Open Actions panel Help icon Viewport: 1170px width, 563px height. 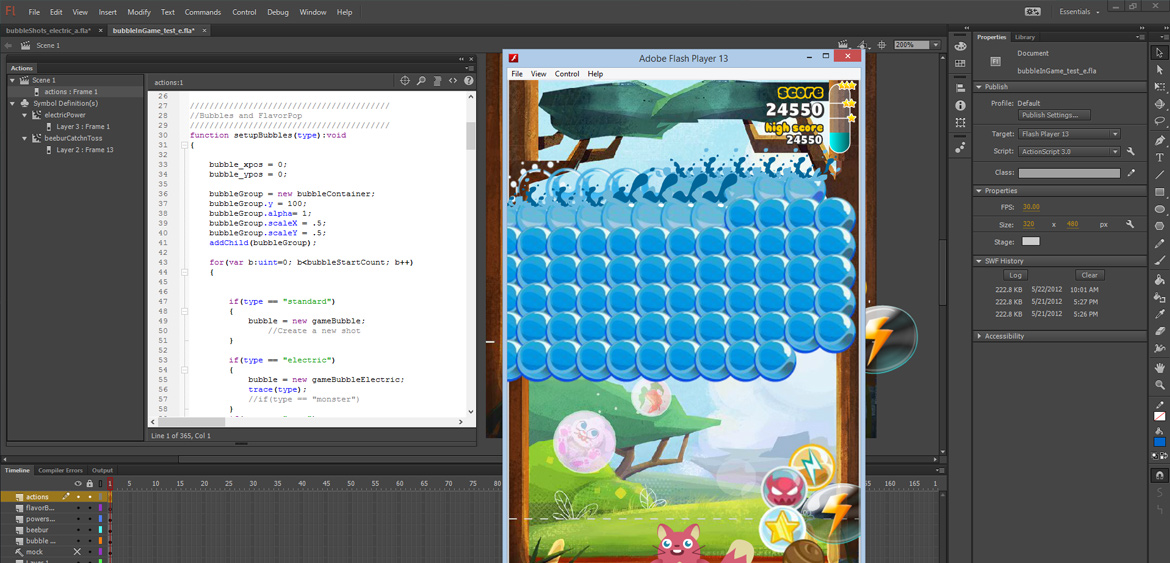(468, 81)
